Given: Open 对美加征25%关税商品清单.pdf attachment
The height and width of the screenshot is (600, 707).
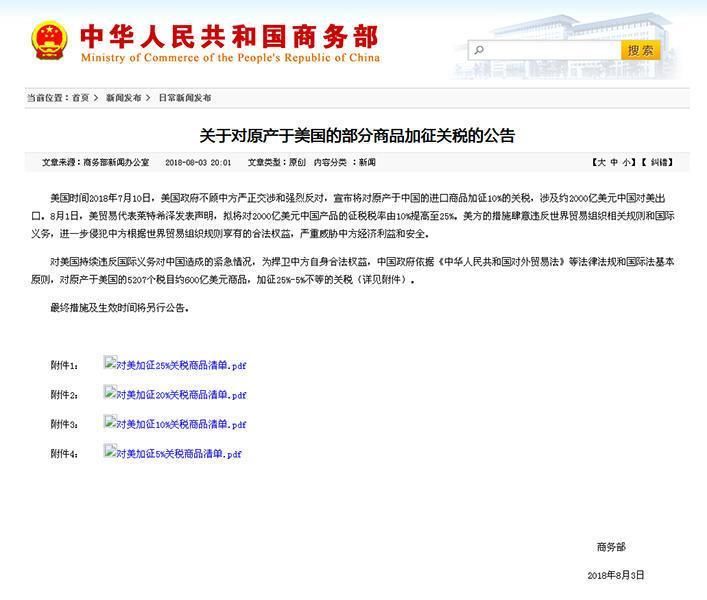Looking at the screenshot, I should (x=181, y=365).
